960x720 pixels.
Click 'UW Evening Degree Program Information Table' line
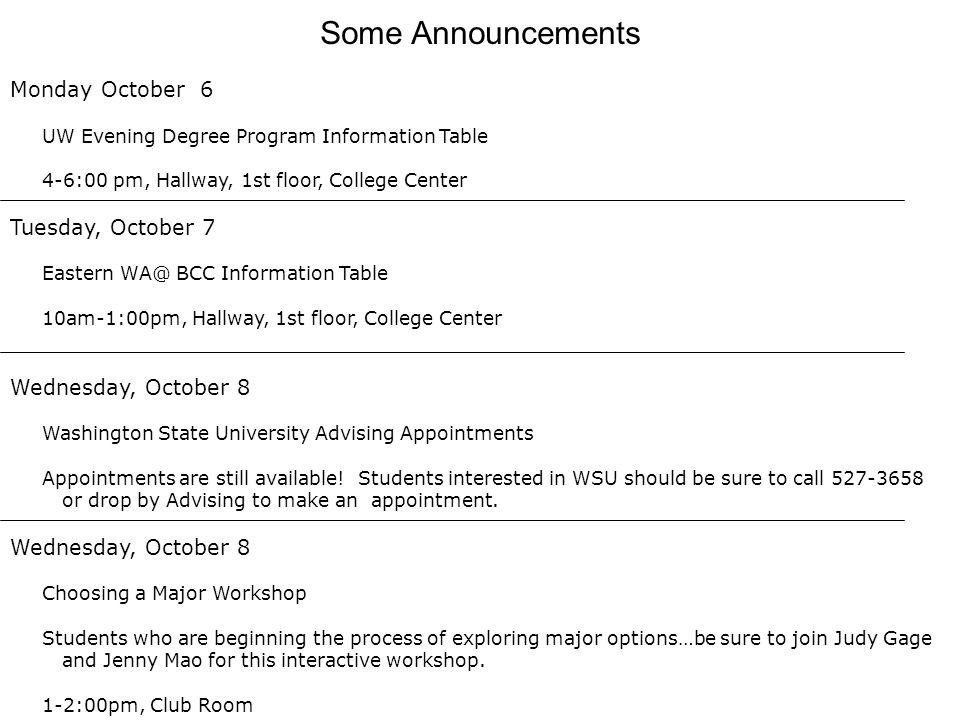click(x=265, y=136)
